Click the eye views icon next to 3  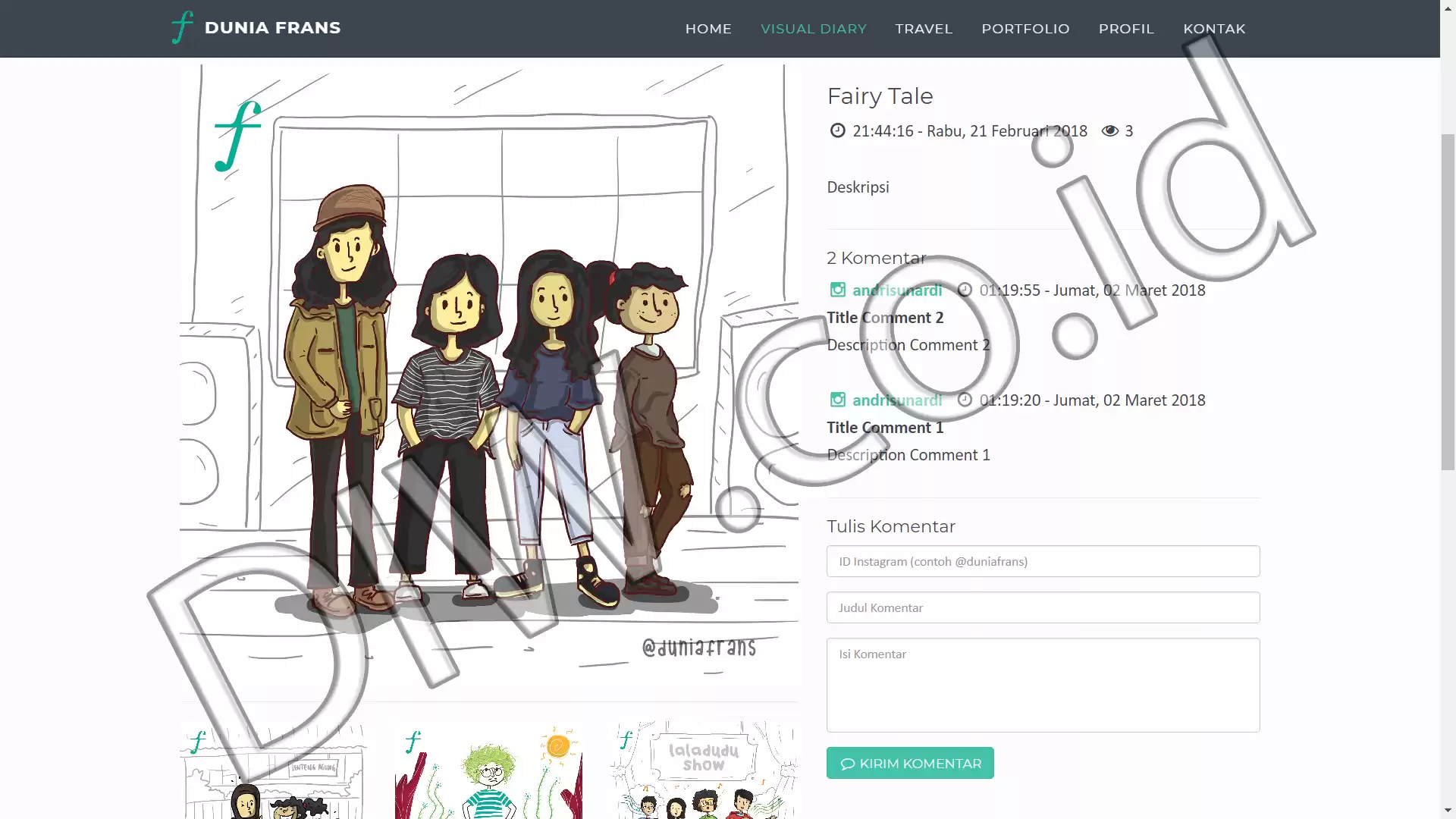point(1110,130)
